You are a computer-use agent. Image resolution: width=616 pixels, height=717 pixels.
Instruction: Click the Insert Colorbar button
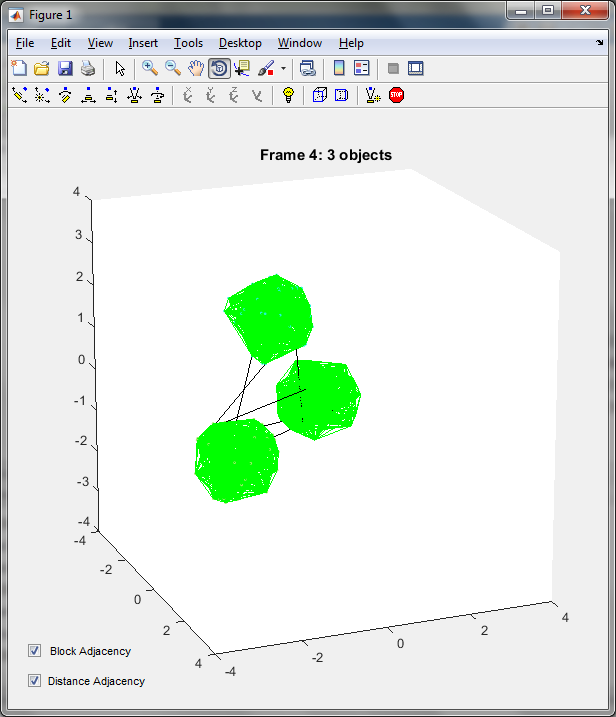(x=339, y=69)
